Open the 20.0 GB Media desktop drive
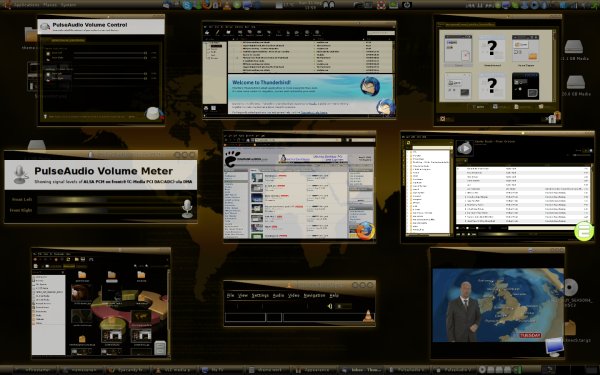The width and height of the screenshot is (600, 375). point(576,85)
